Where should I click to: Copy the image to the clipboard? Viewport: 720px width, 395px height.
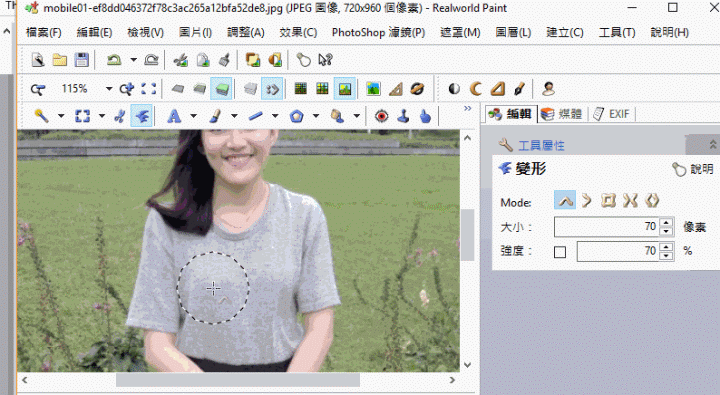click(x=202, y=60)
